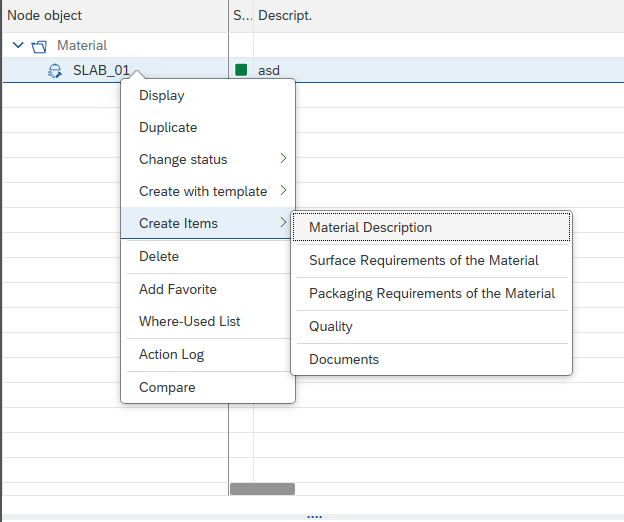Choose Duplicate in the context menu
624x522 pixels.
(x=168, y=127)
